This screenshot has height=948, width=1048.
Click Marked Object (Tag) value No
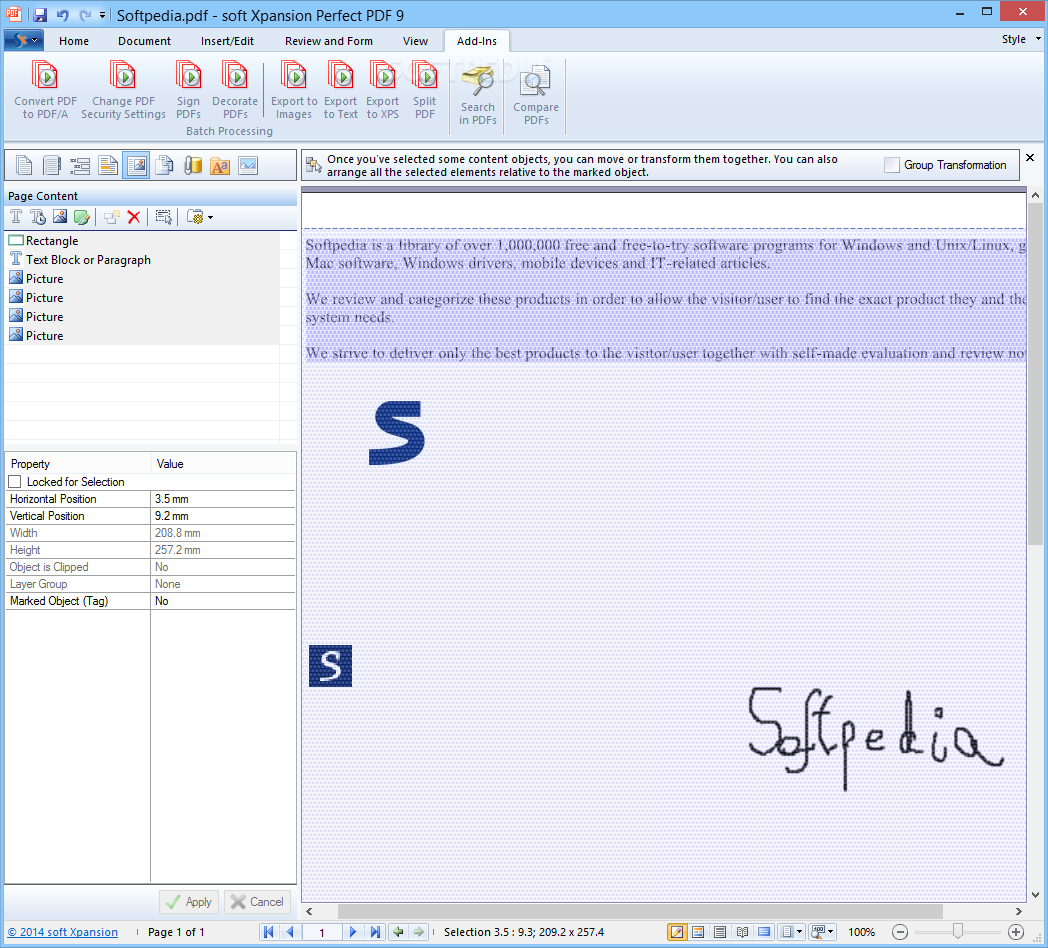(223, 601)
